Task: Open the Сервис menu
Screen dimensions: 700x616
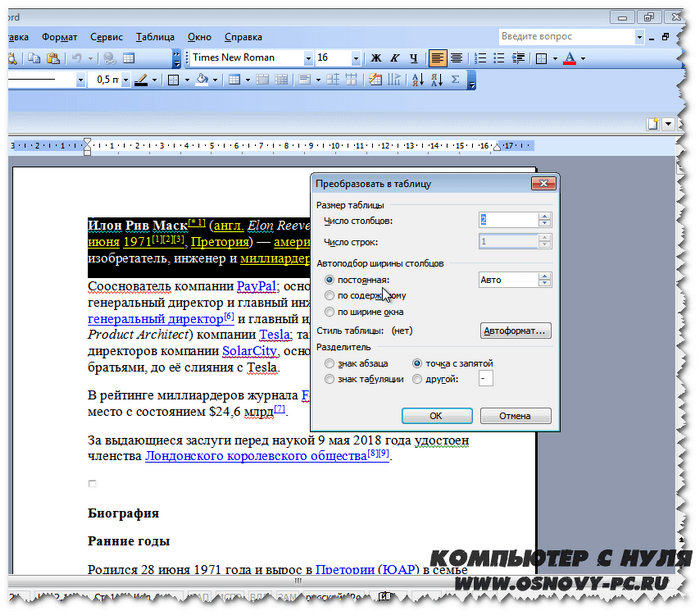Action: [x=106, y=37]
